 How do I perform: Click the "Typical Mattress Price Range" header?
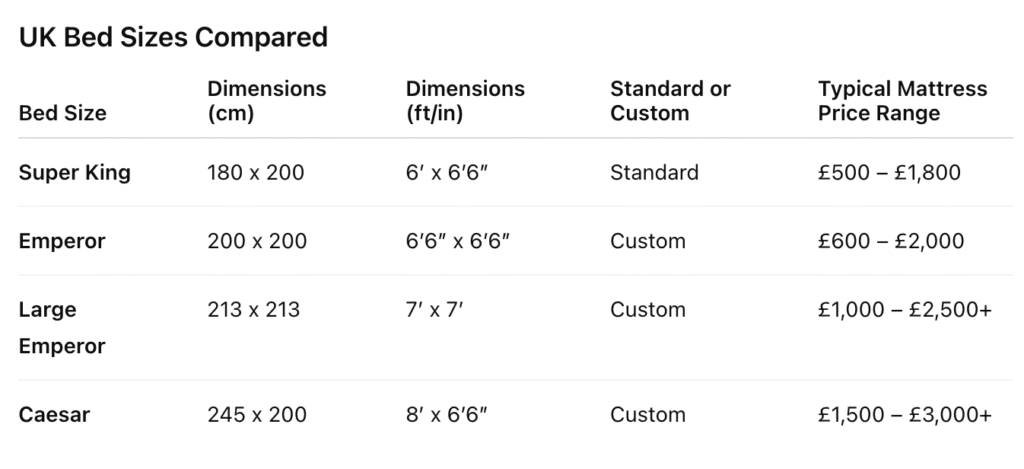[x=902, y=101]
